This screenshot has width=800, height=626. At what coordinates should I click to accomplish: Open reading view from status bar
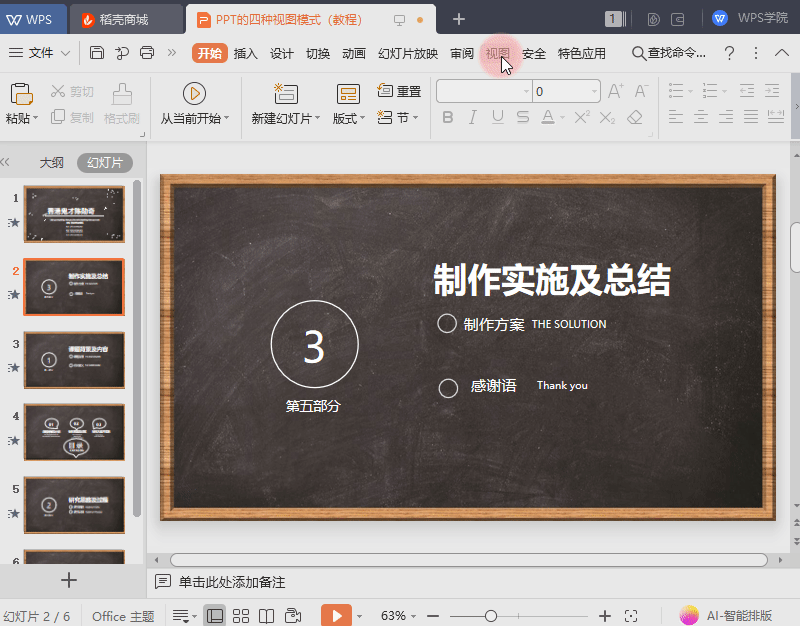pyautogui.click(x=266, y=616)
